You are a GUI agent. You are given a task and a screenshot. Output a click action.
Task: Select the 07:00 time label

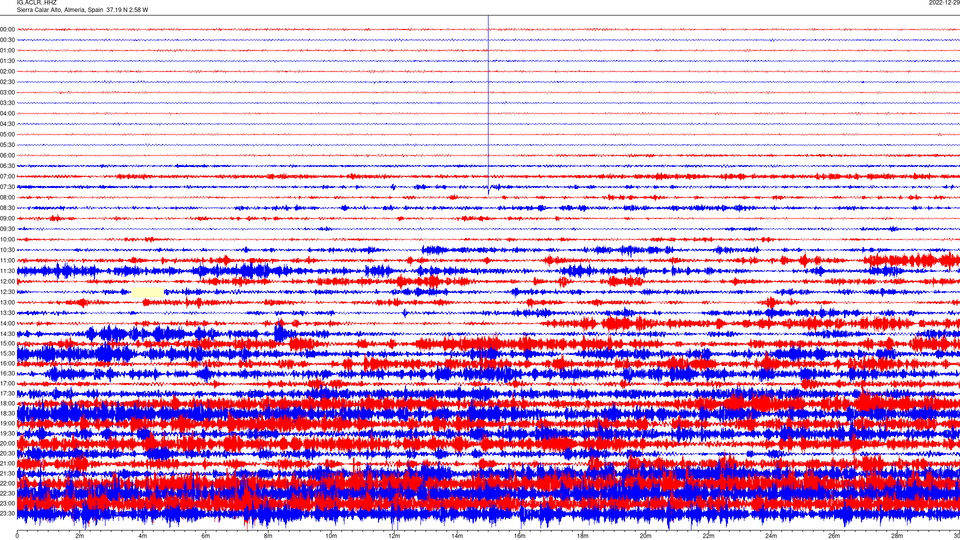(x=8, y=176)
